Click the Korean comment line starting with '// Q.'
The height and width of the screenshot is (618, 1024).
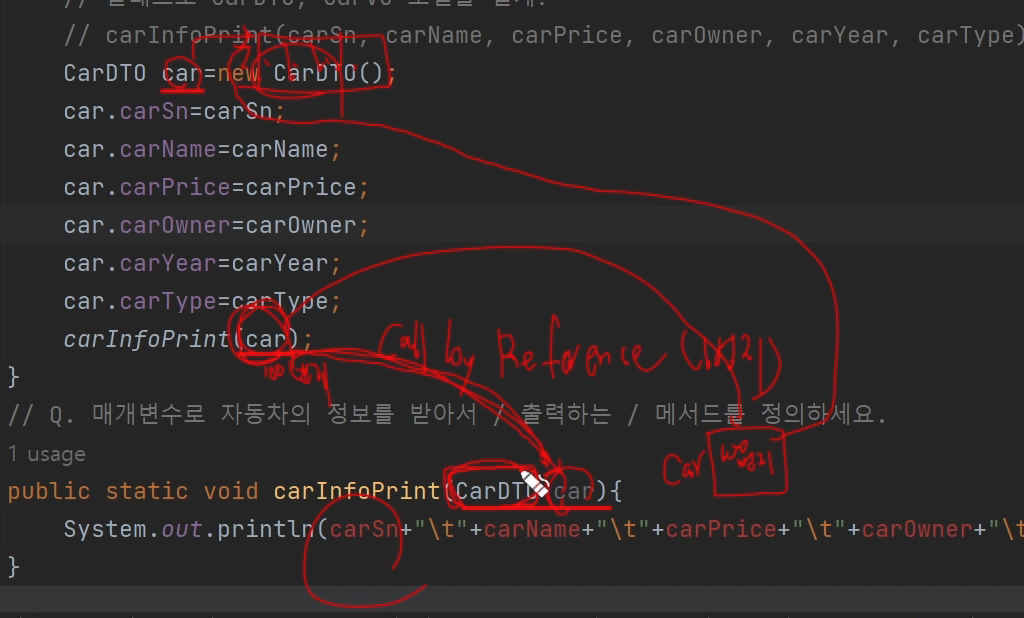(447, 414)
